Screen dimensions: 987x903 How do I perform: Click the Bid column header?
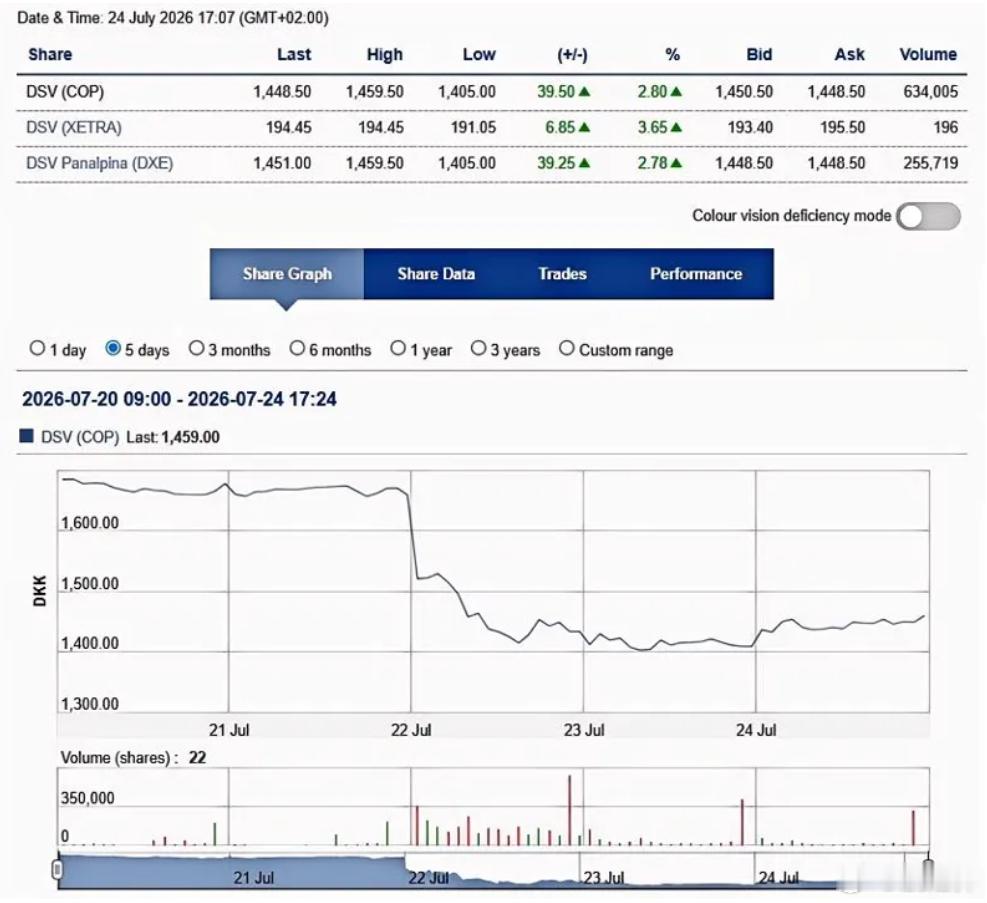tap(759, 55)
